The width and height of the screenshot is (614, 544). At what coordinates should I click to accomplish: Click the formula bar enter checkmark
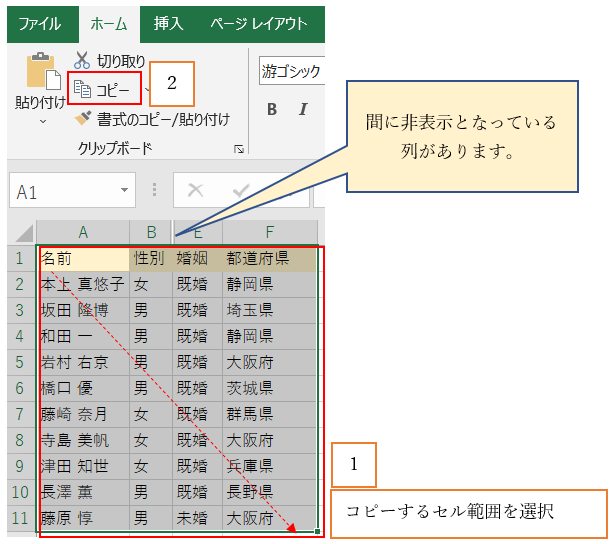point(241,190)
